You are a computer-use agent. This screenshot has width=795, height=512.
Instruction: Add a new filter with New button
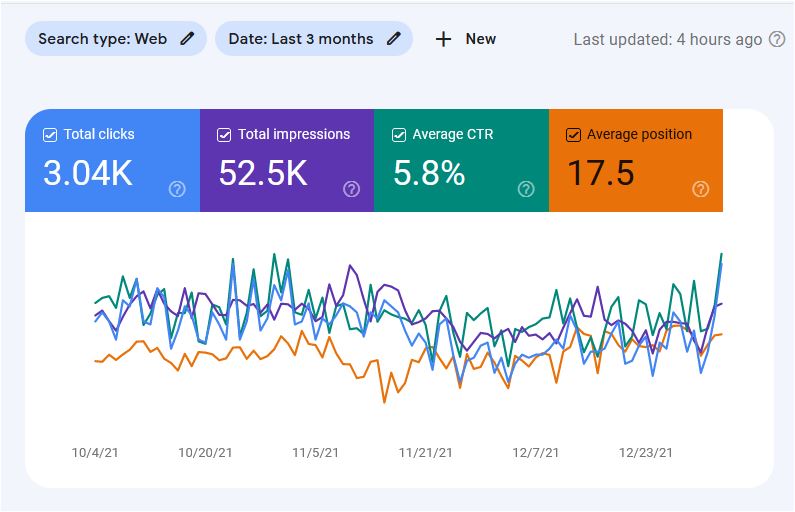466,39
